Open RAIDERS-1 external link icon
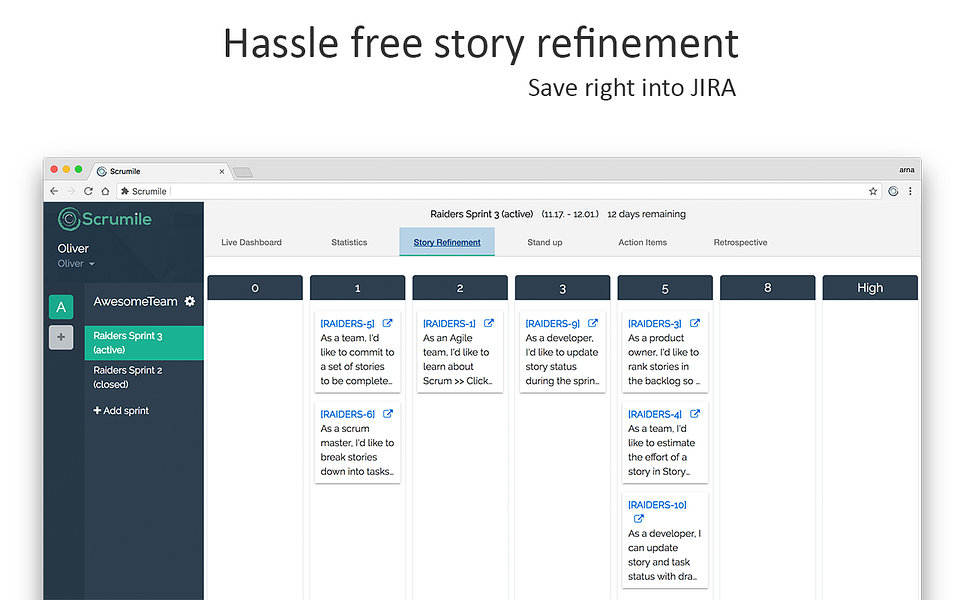 pos(489,323)
